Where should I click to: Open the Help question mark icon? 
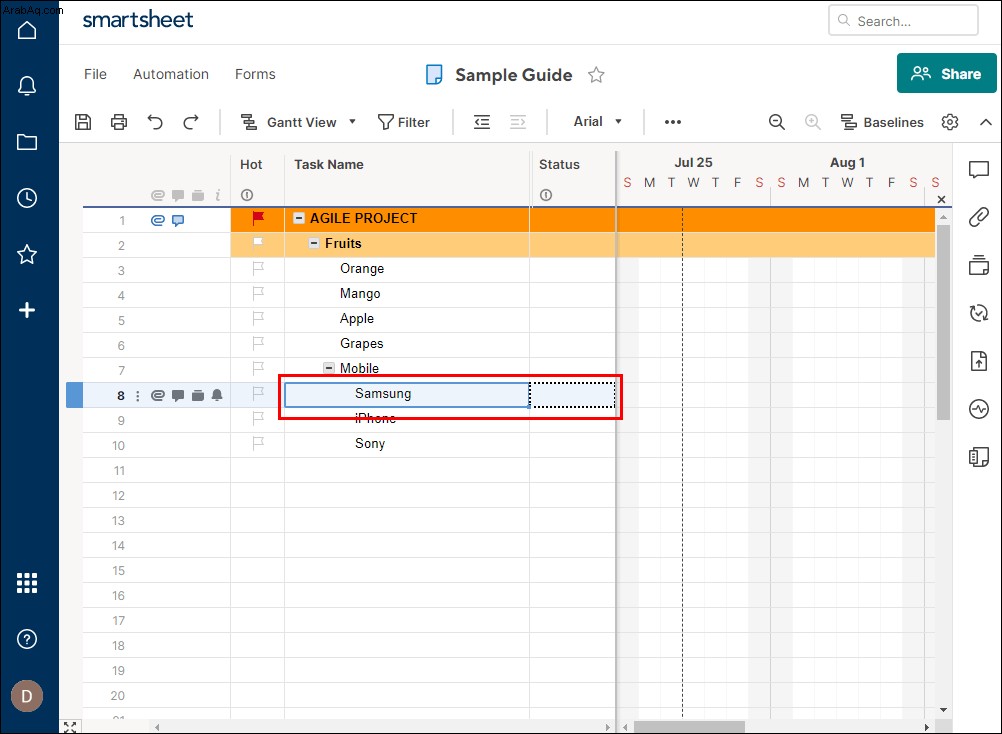pyautogui.click(x=27, y=639)
